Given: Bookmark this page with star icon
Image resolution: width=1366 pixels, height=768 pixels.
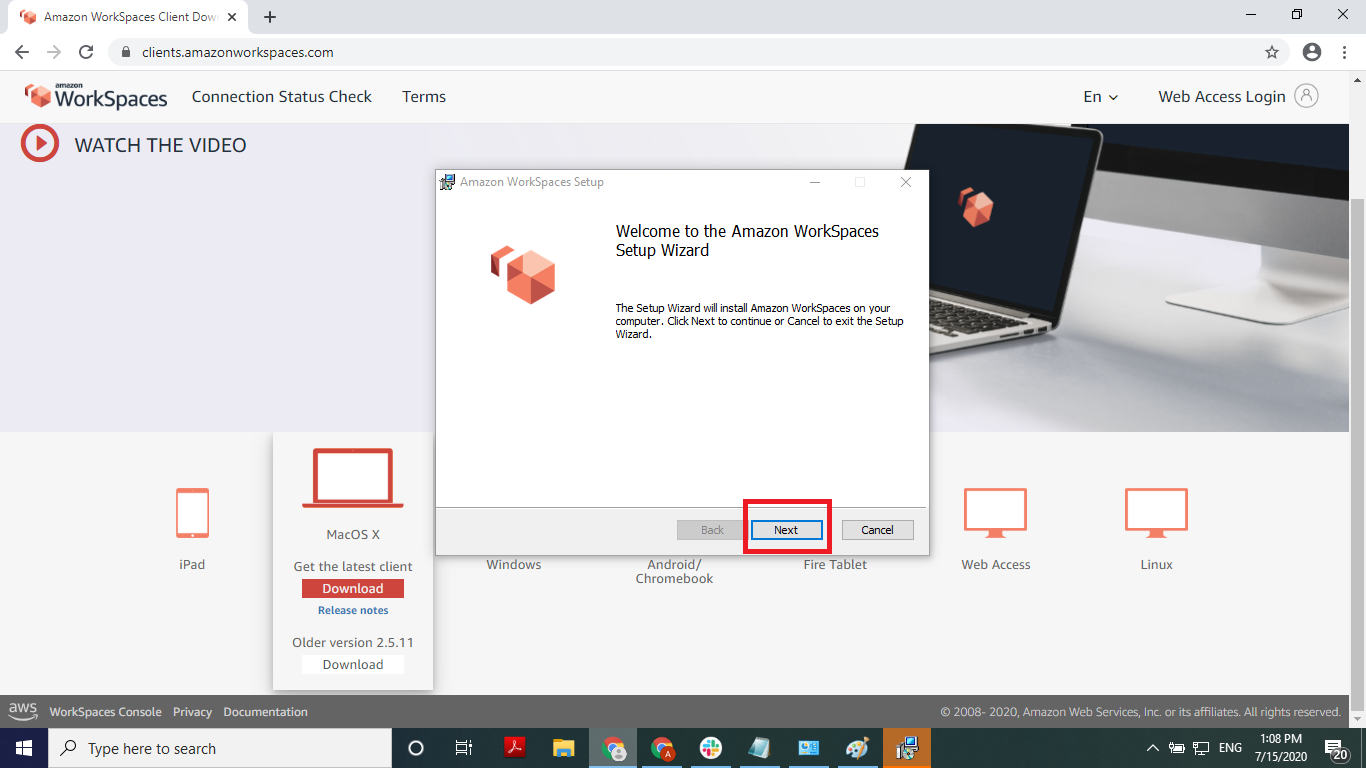Looking at the screenshot, I should [x=1272, y=52].
